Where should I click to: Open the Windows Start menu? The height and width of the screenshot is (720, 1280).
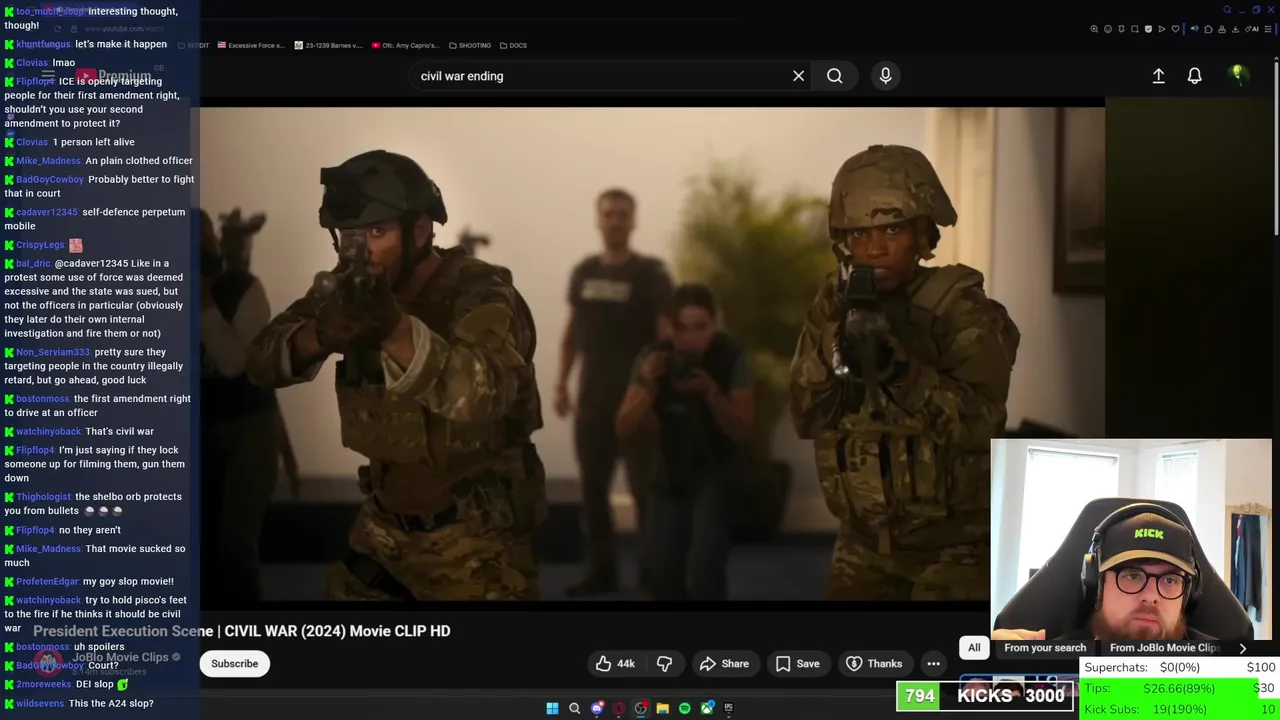click(x=552, y=708)
